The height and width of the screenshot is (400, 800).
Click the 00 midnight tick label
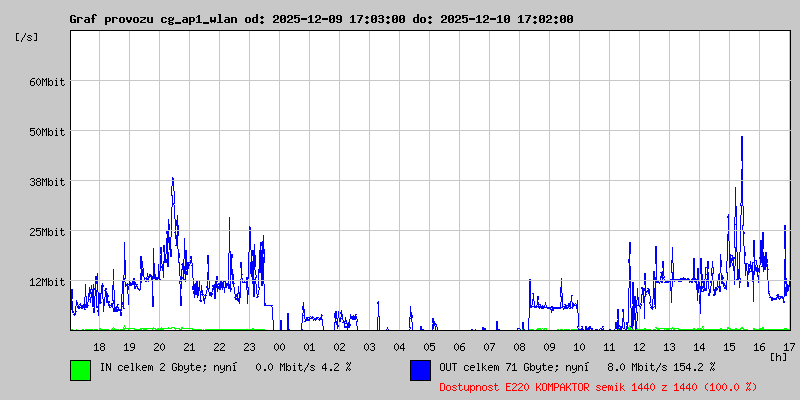[x=280, y=347]
